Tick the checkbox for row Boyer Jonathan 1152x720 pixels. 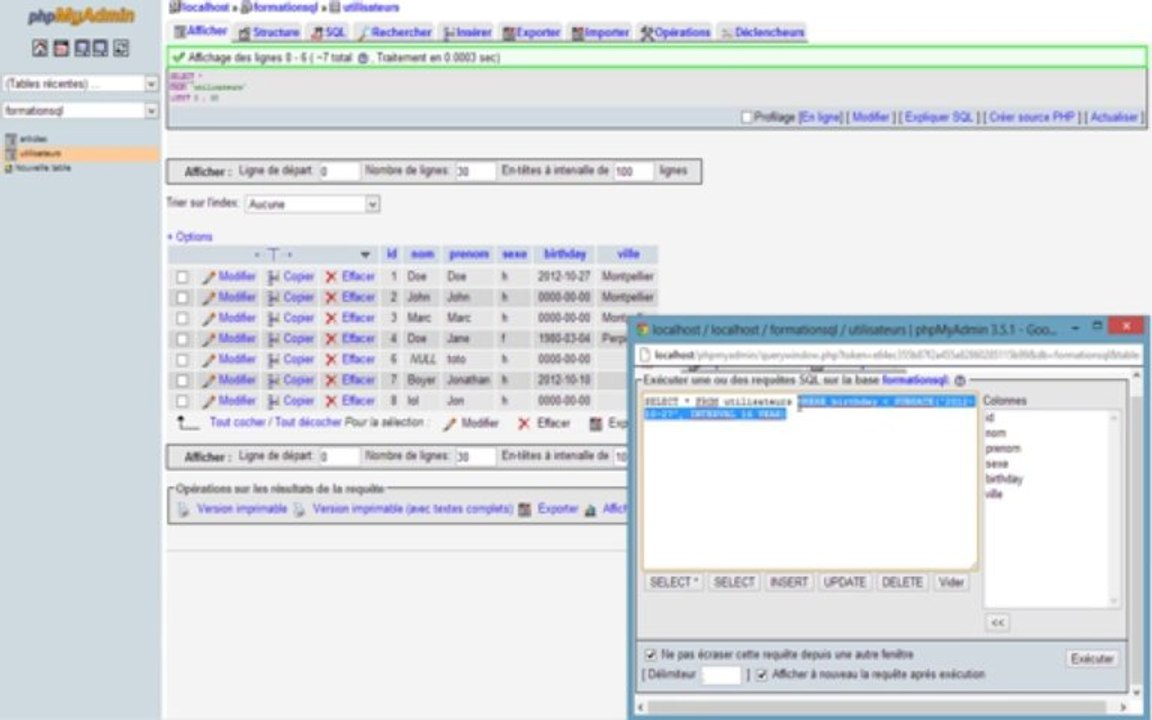point(181,381)
